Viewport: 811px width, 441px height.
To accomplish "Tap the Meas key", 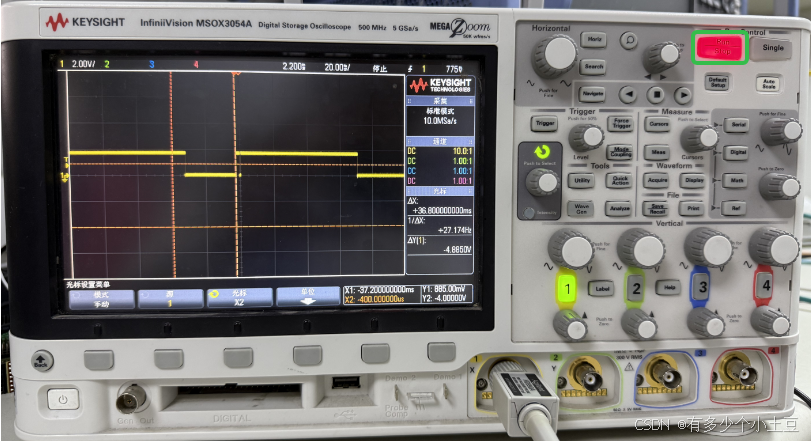I will click(658, 152).
